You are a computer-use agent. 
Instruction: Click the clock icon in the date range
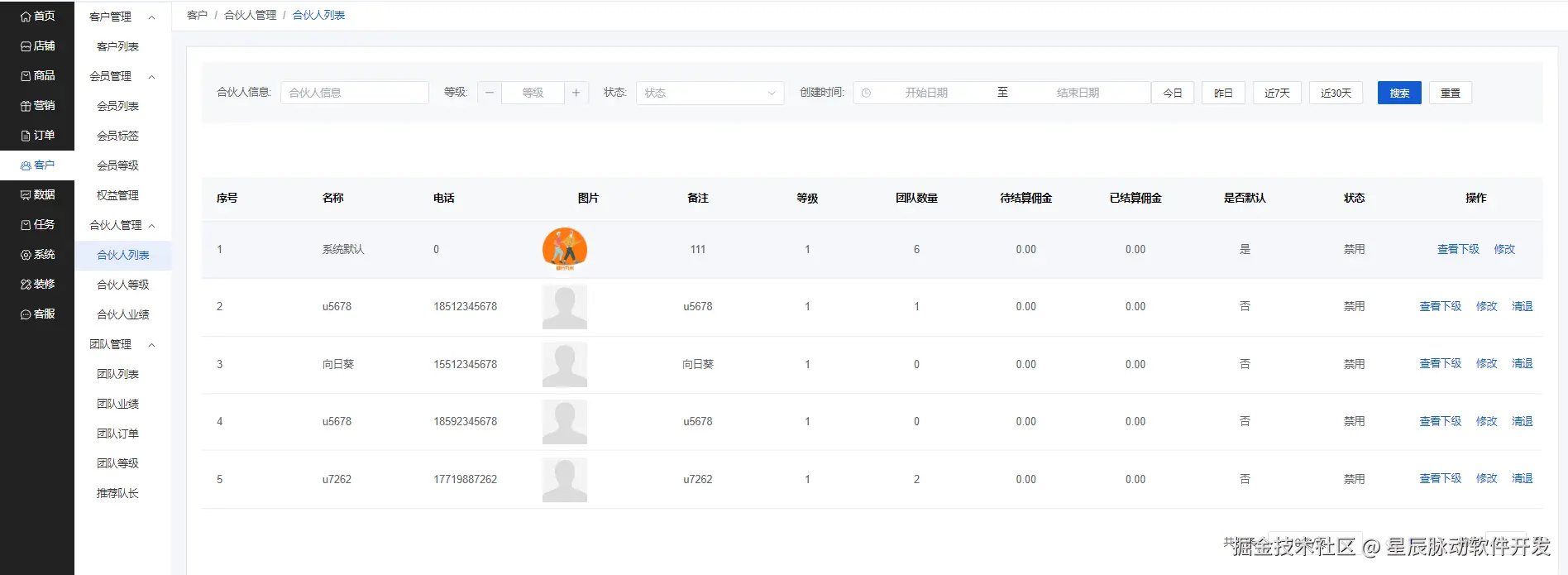pos(866,93)
